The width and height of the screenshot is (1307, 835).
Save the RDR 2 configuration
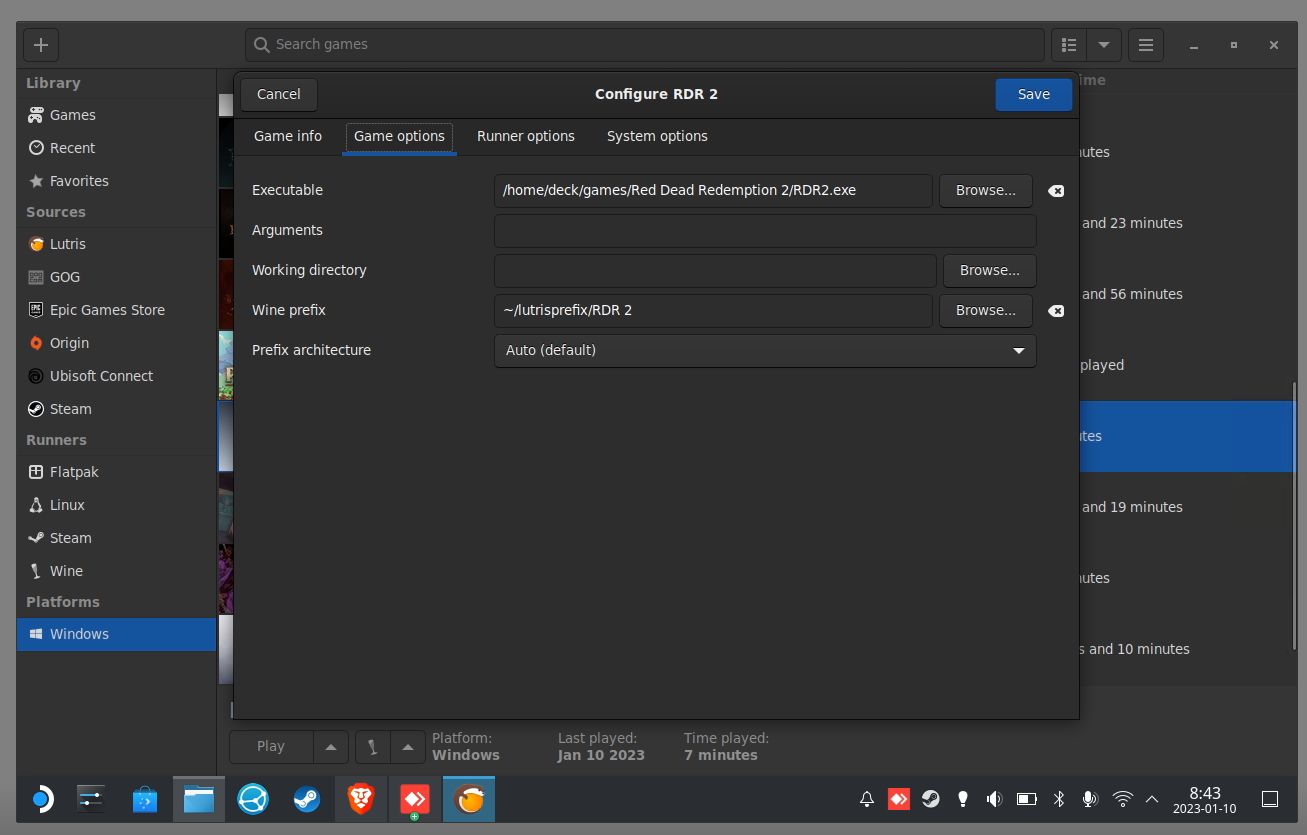point(1034,94)
